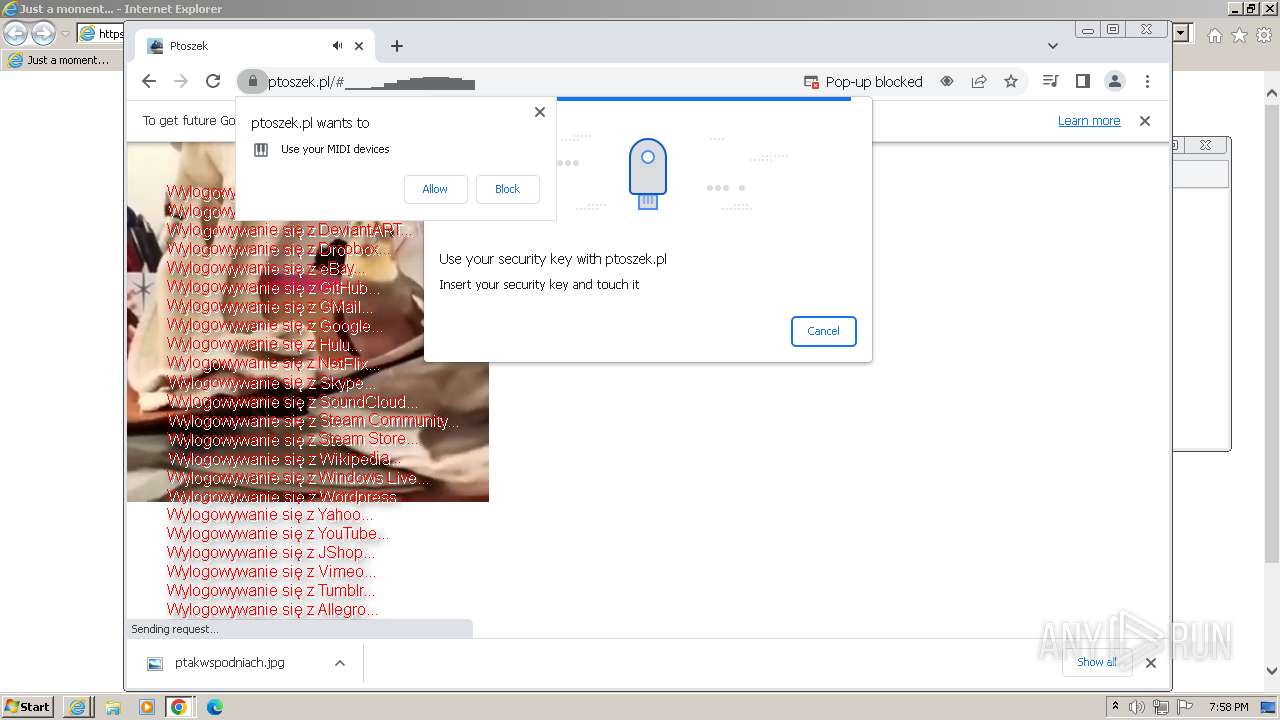This screenshot has width=1280, height=720.
Task: Allow MIDI device access
Action: (x=435, y=189)
